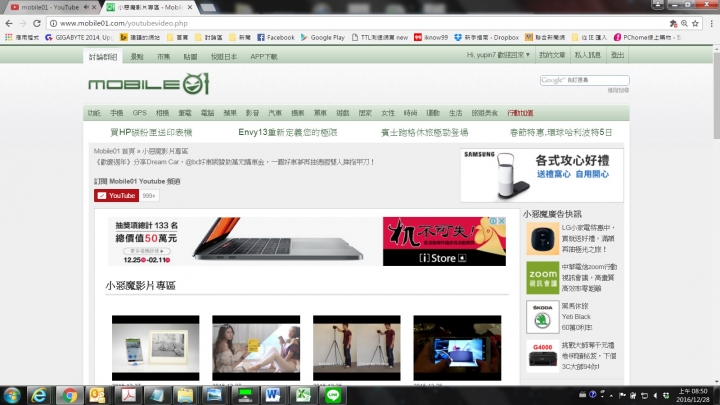This screenshot has width=720, height=405.
Task: Click the Mobile01 logo
Action: point(149,84)
